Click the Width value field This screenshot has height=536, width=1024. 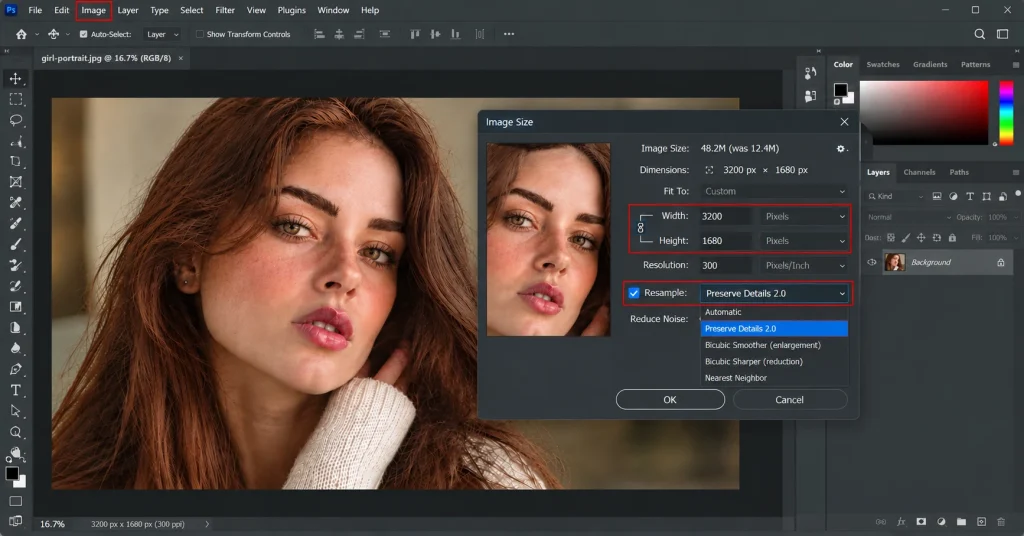[x=726, y=216]
